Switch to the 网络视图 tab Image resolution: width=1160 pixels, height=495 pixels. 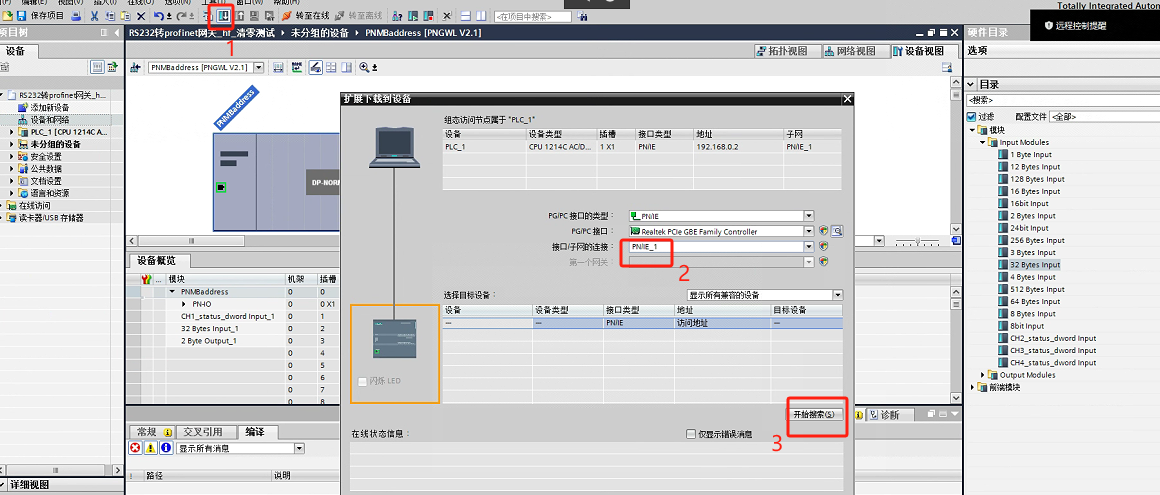(854, 51)
